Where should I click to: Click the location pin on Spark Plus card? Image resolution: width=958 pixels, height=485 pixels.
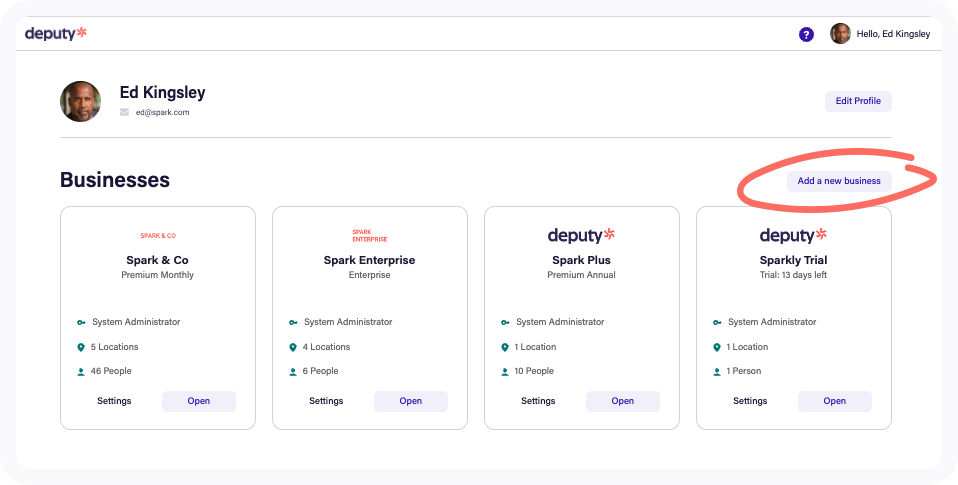[x=505, y=347]
